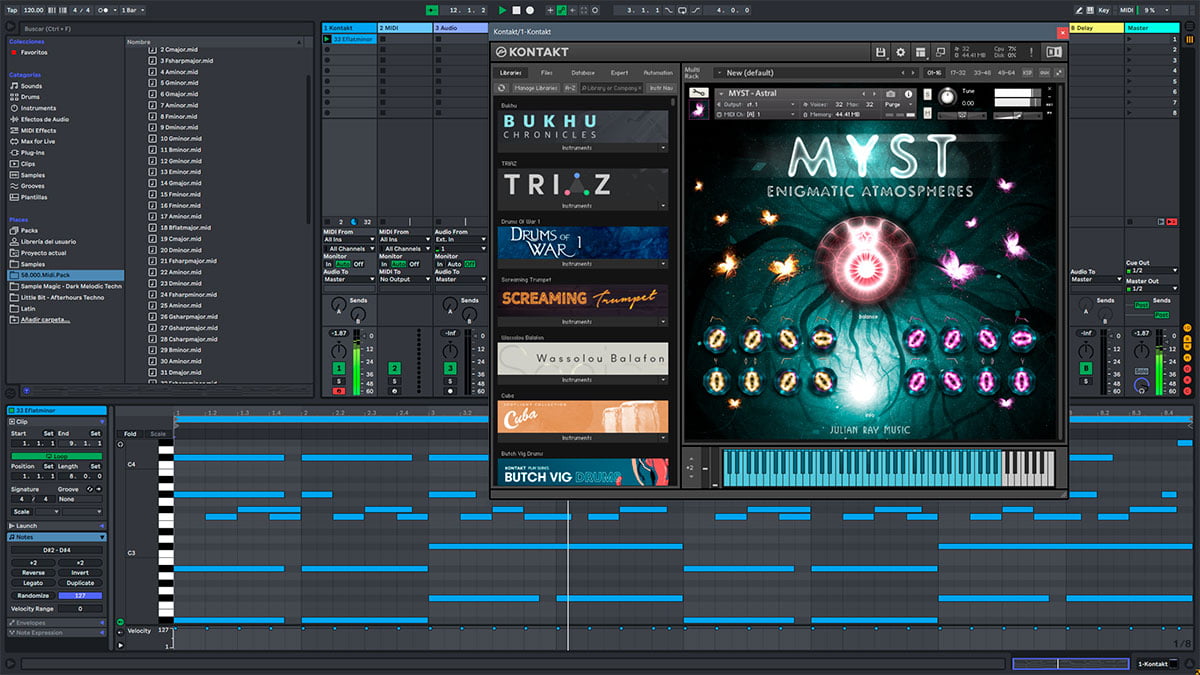Show MYST instrument info icon
The height and width of the screenshot is (675, 1200).
pos(909,94)
